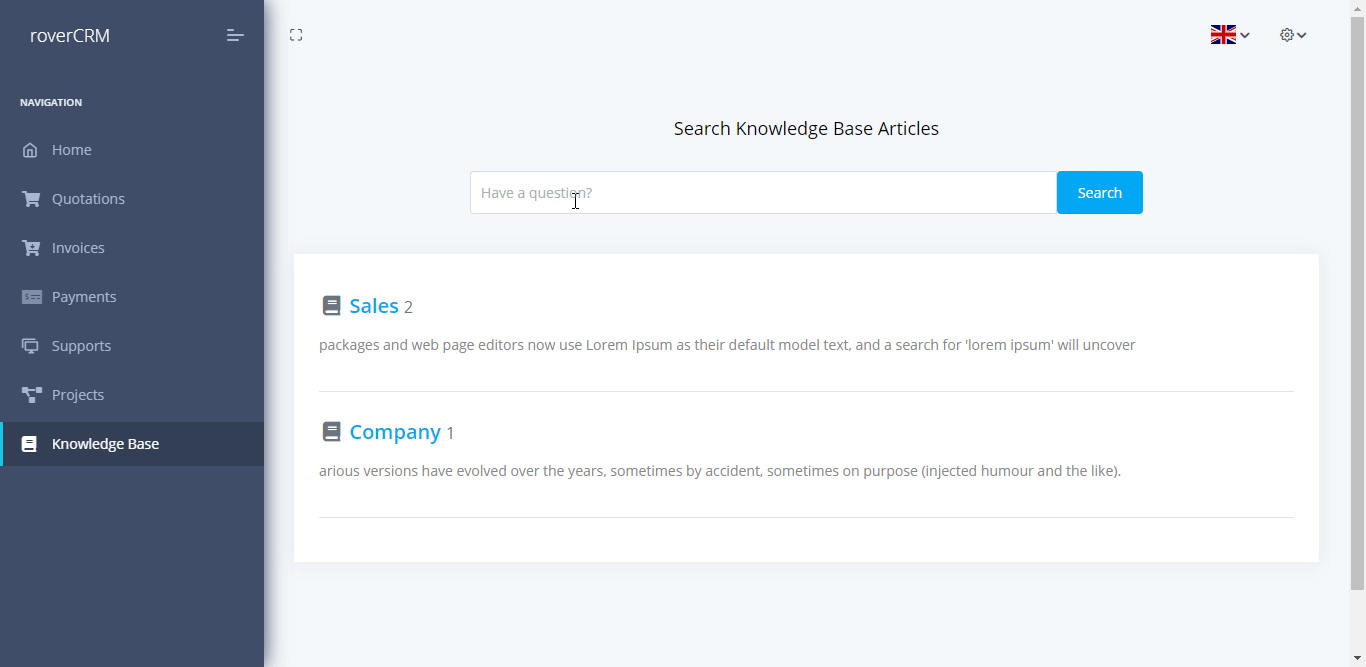The width and height of the screenshot is (1366, 667).
Task: Open the Sales category link
Action: [374, 306]
